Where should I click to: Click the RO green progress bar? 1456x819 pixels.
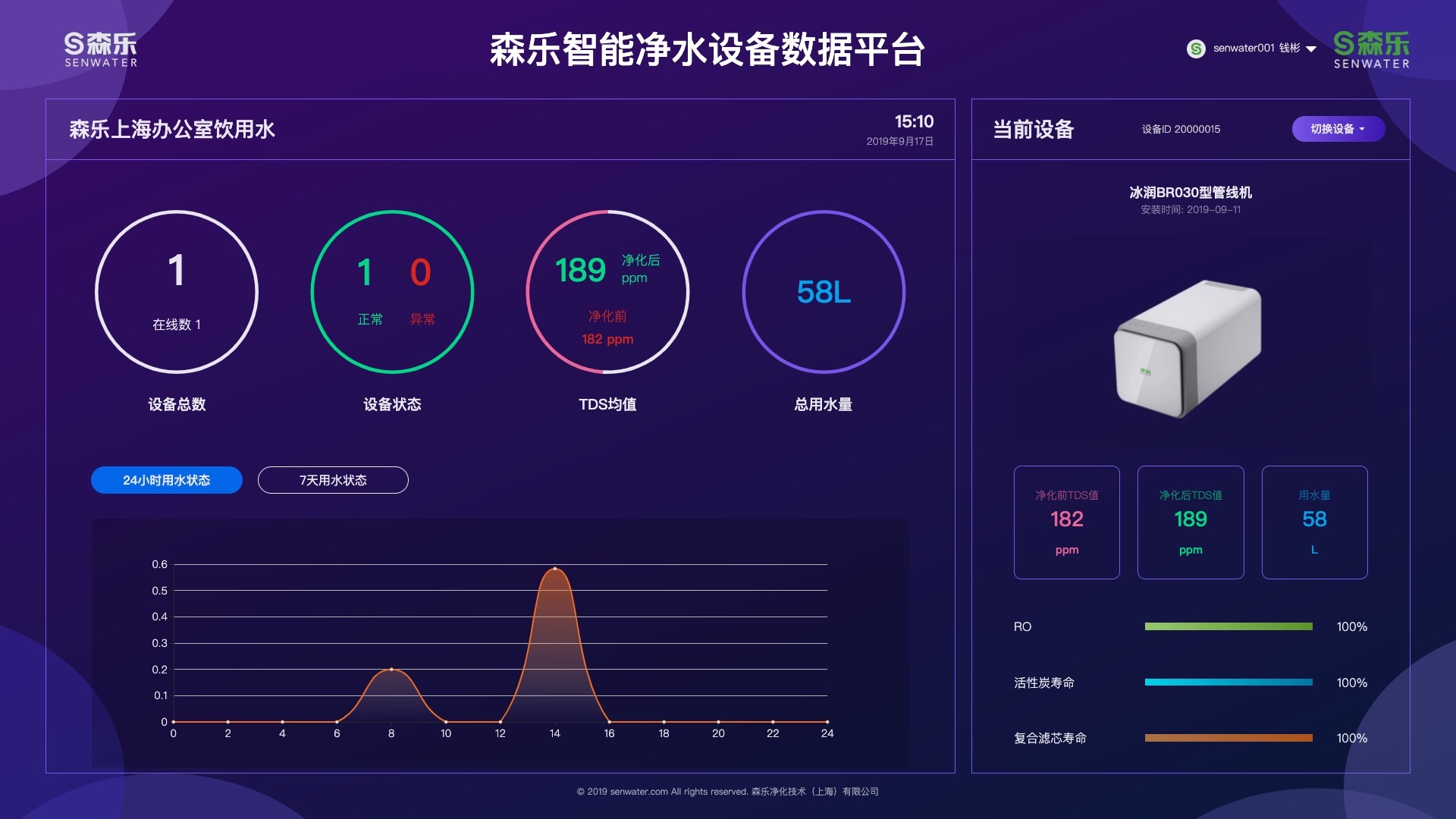pos(1228,626)
